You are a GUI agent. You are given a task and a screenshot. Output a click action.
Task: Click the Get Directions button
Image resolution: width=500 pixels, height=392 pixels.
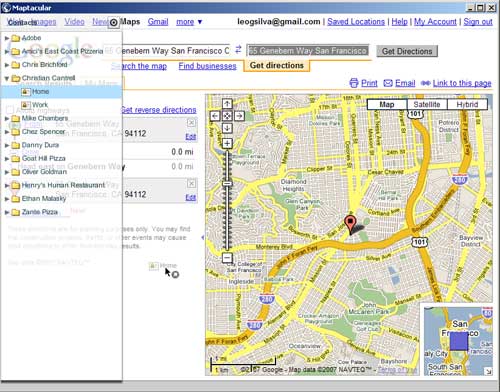click(407, 51)
